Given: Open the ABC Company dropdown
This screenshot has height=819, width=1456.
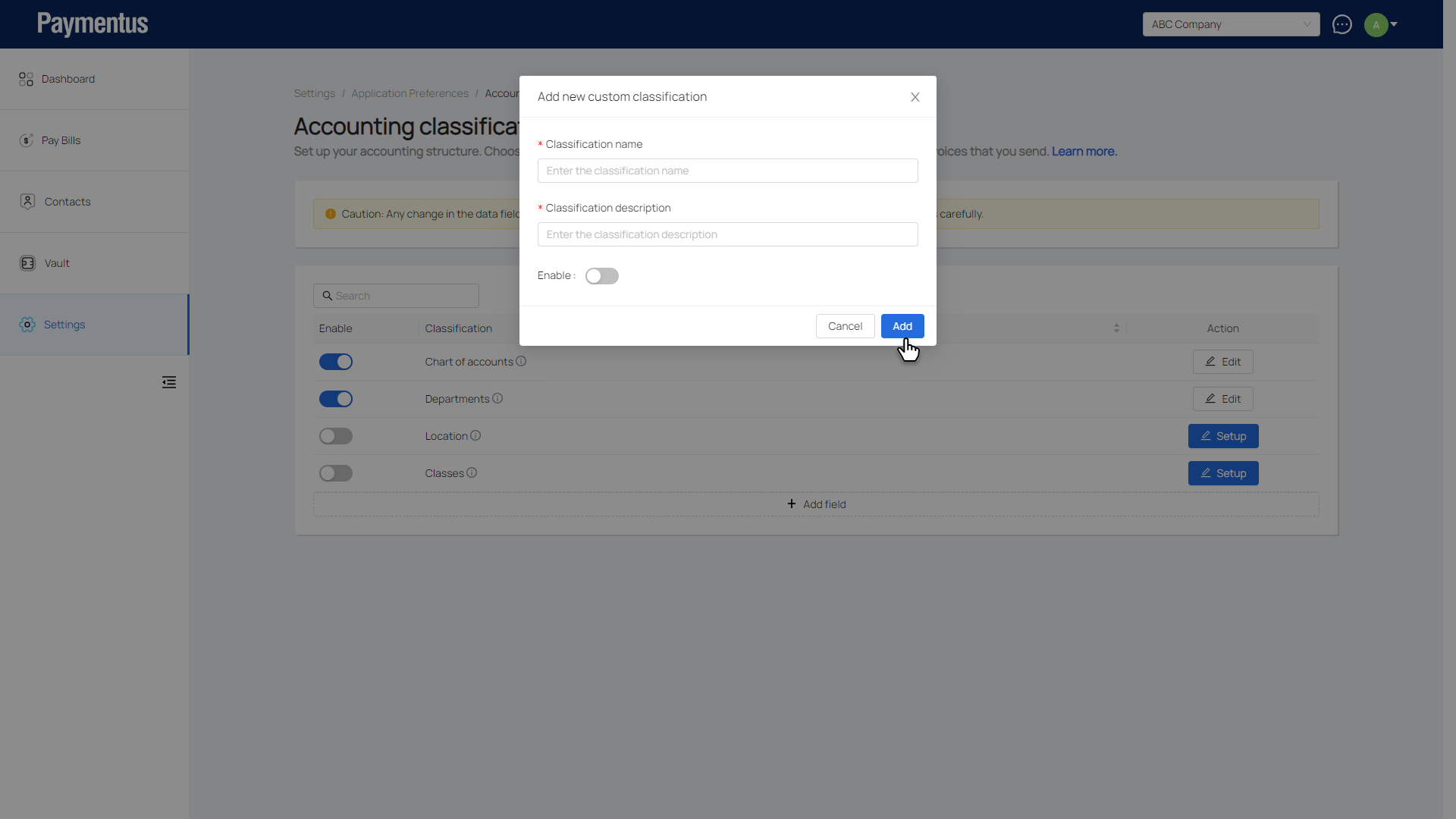Looking at the screenshot, I should click(x=1230, y=24).
